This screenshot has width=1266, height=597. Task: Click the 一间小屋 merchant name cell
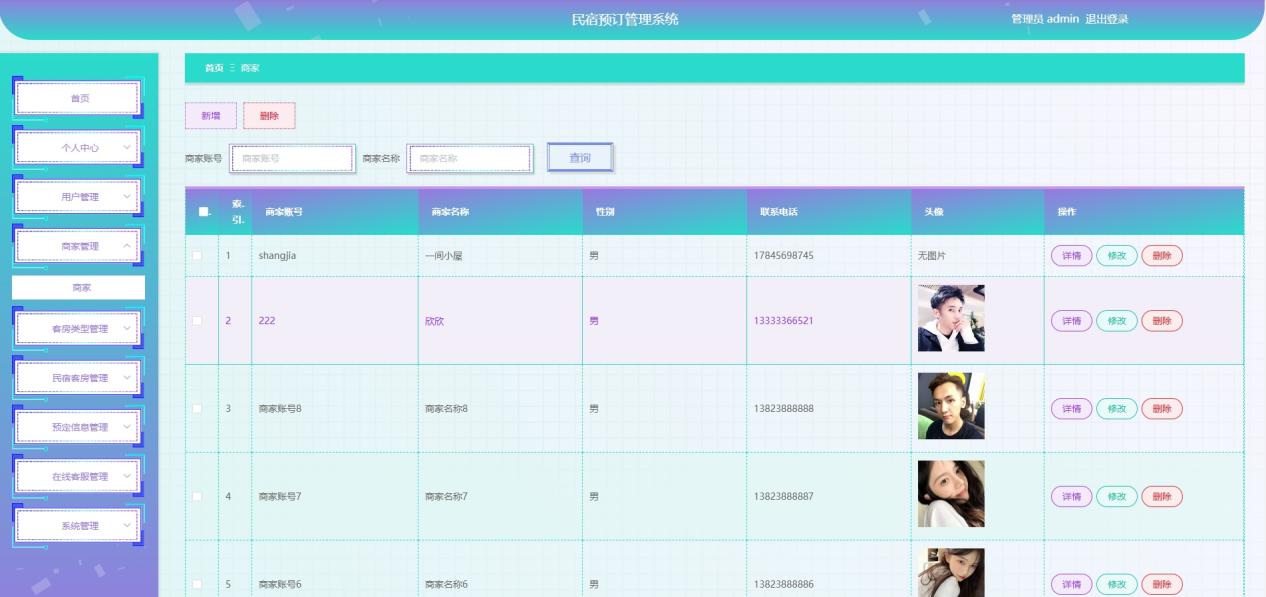coord(443,256)
